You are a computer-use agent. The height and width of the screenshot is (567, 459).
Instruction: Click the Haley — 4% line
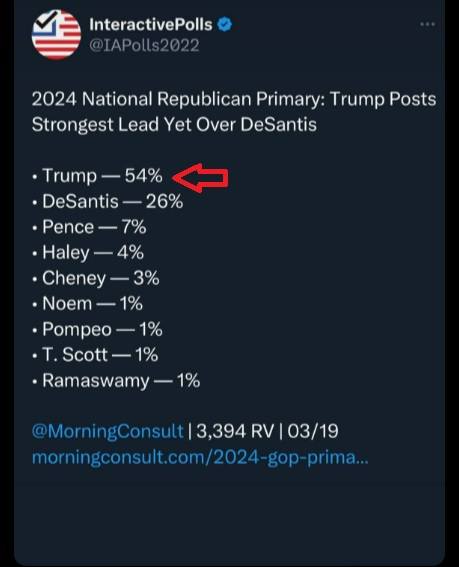coord(88,252)
